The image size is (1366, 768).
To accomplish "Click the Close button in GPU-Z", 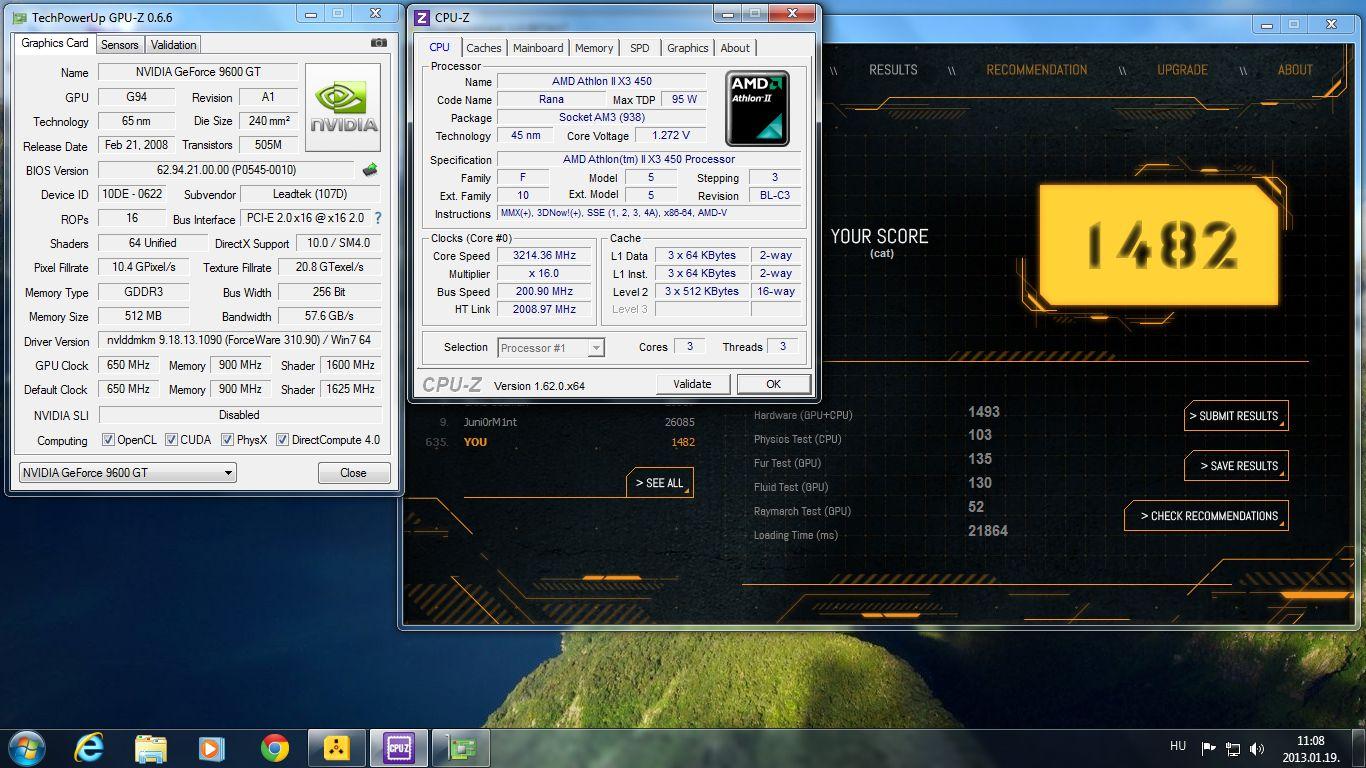I will coord(354,473).
